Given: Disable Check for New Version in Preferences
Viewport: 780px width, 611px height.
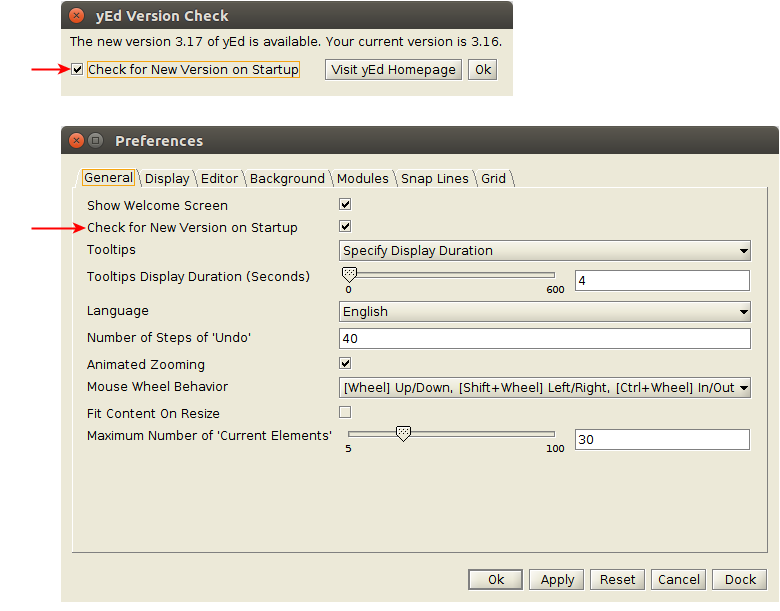Looking at the screenshot, I should (x=345, y=226).
